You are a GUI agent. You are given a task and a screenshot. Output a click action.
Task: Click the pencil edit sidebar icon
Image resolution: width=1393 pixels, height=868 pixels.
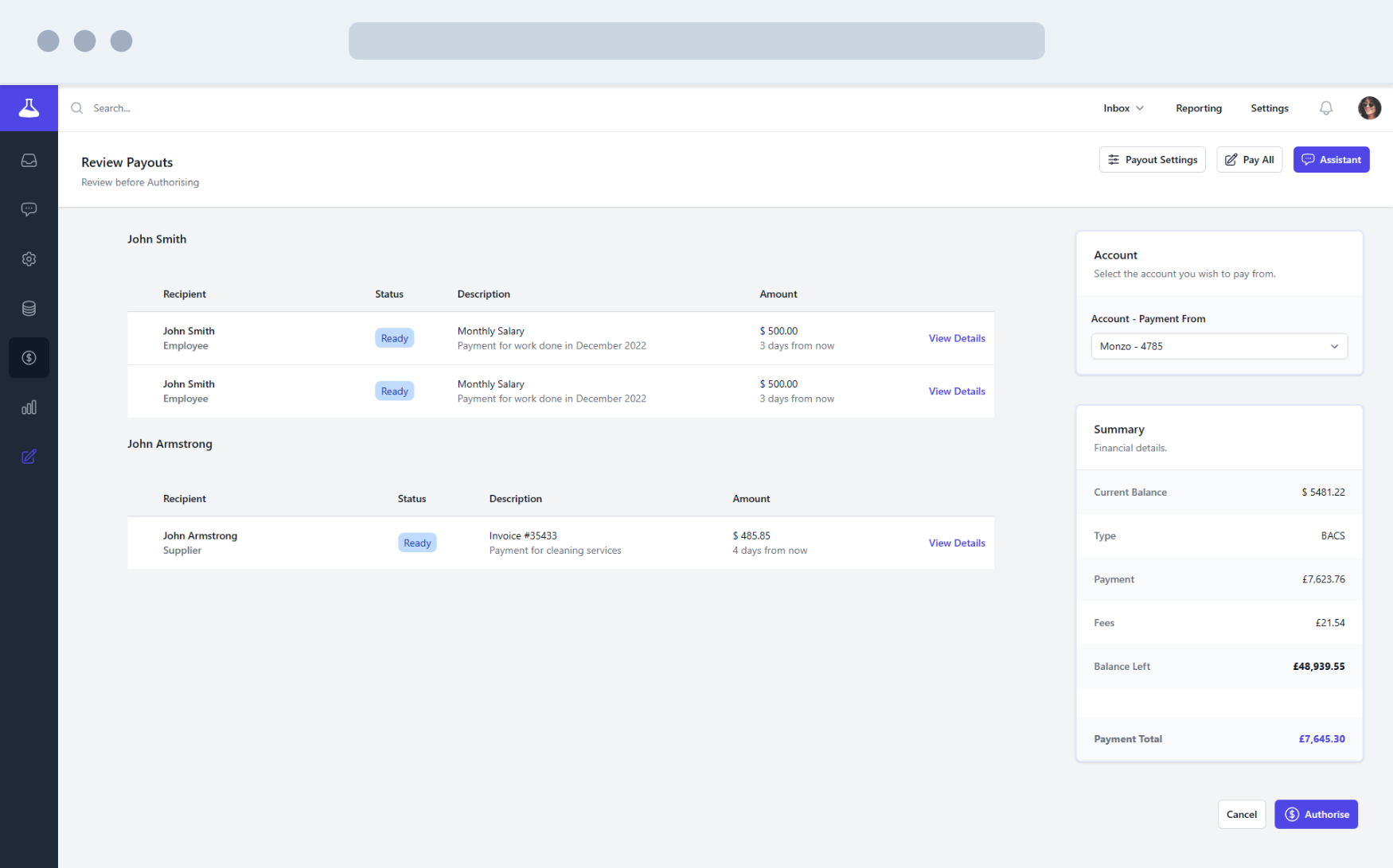click(x=29, y=457)
